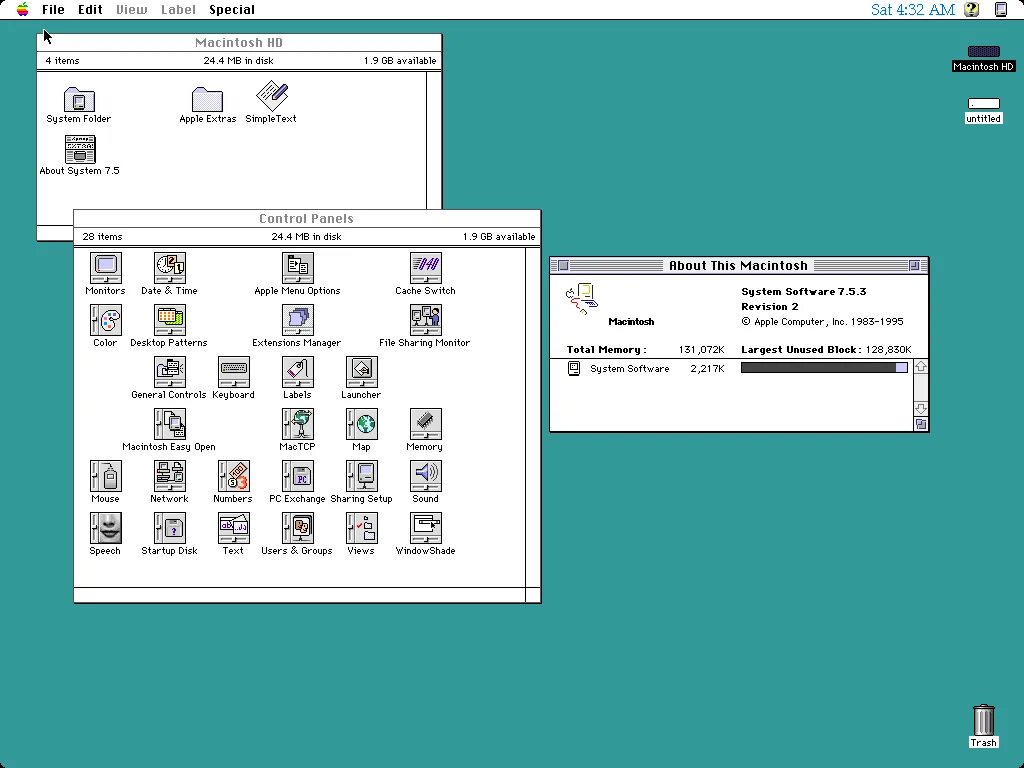1024x768 pixels.
Task: Select the Macintosh HD desktop disk icon
Action: [983, 52]
